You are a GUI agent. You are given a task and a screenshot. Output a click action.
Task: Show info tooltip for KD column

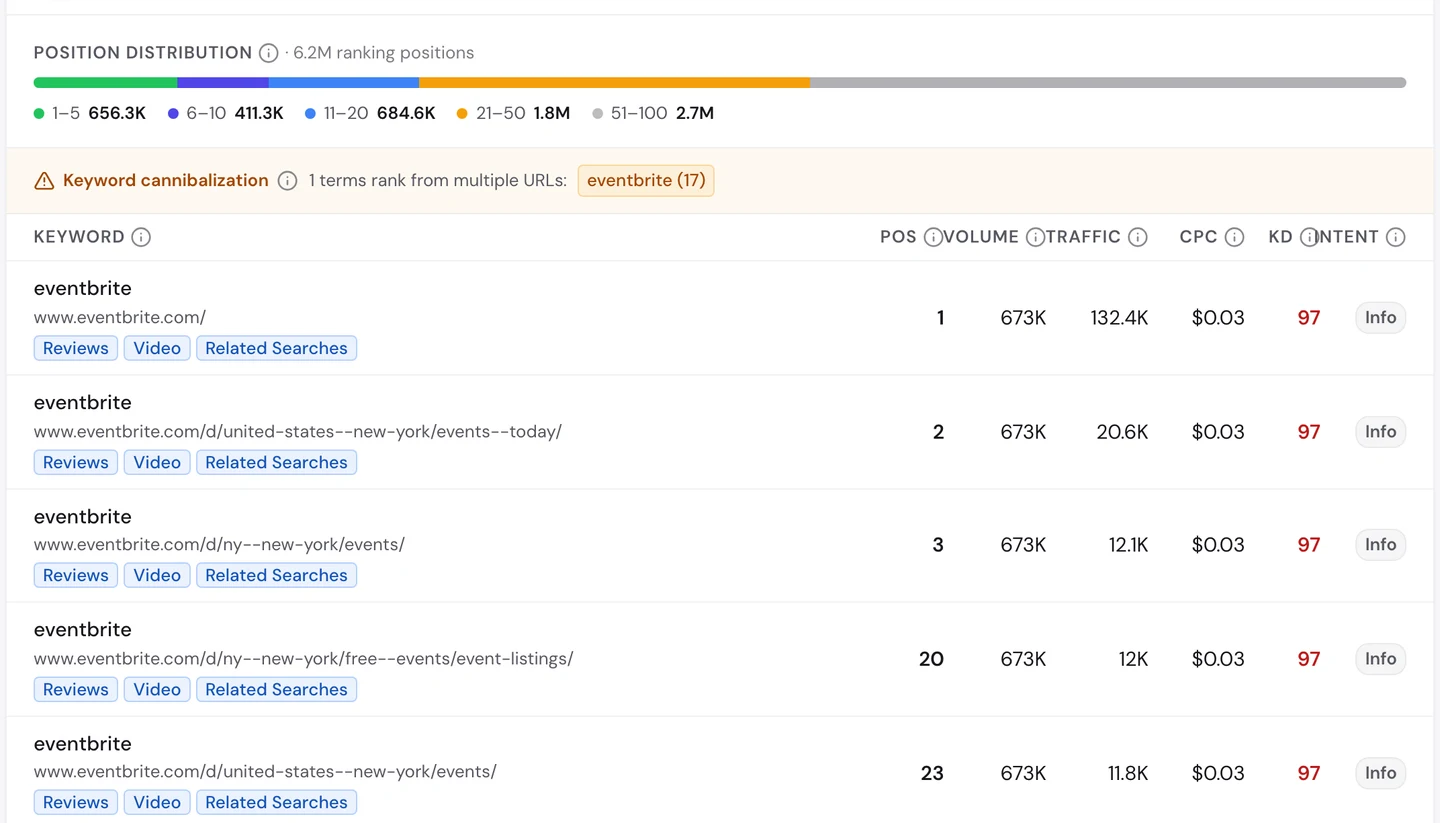pos(1309,237)
